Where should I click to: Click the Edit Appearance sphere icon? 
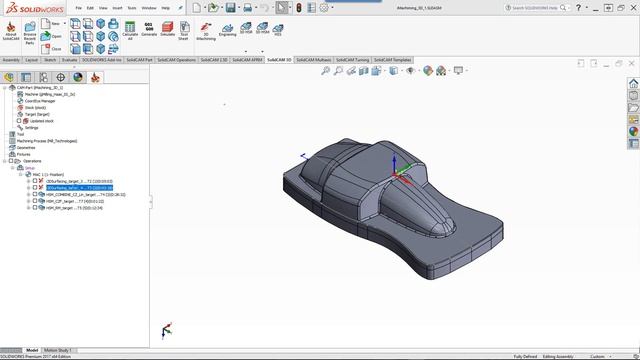pos(428,71)
